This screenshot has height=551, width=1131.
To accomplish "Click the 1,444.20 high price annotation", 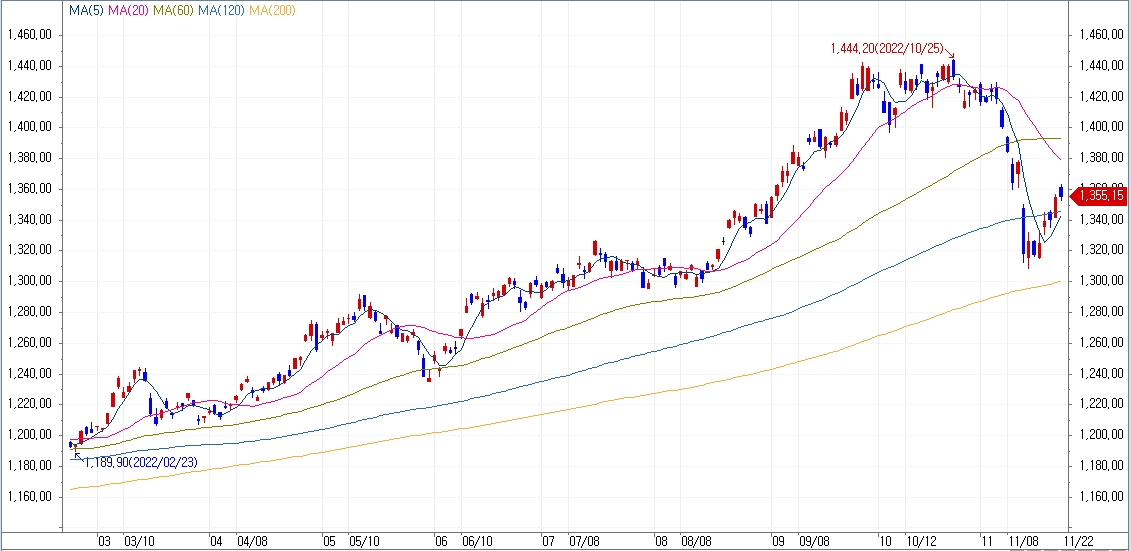I will 888,48.
